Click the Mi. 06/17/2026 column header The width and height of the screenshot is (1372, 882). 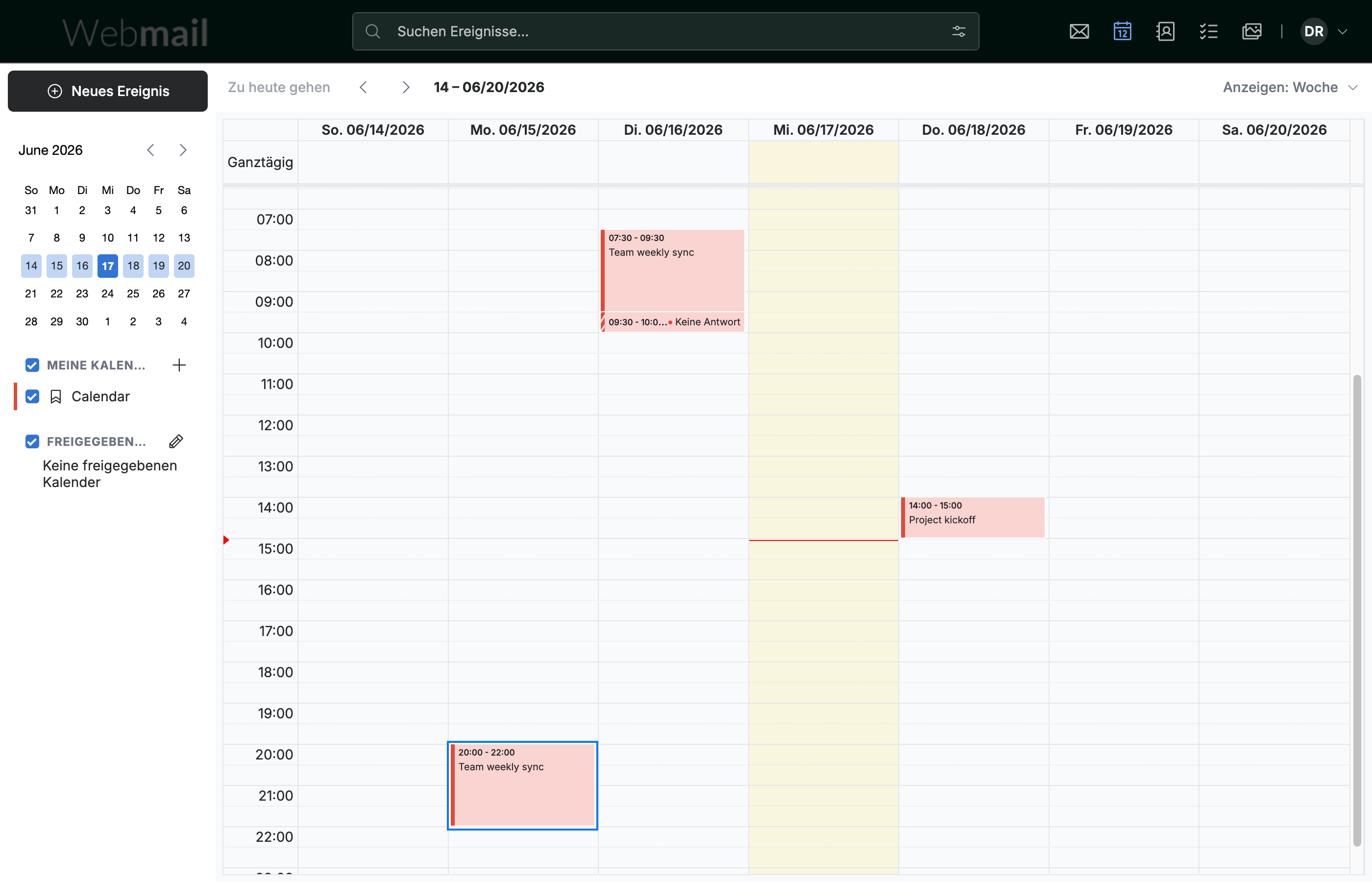click(x=823, y=130)
